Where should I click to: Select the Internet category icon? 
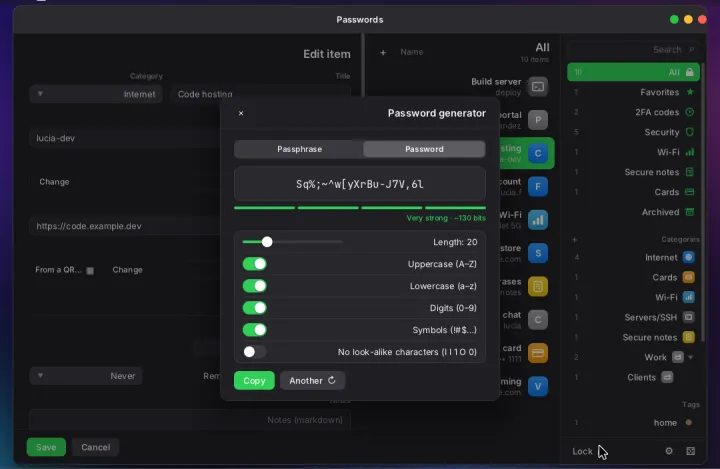688,257
